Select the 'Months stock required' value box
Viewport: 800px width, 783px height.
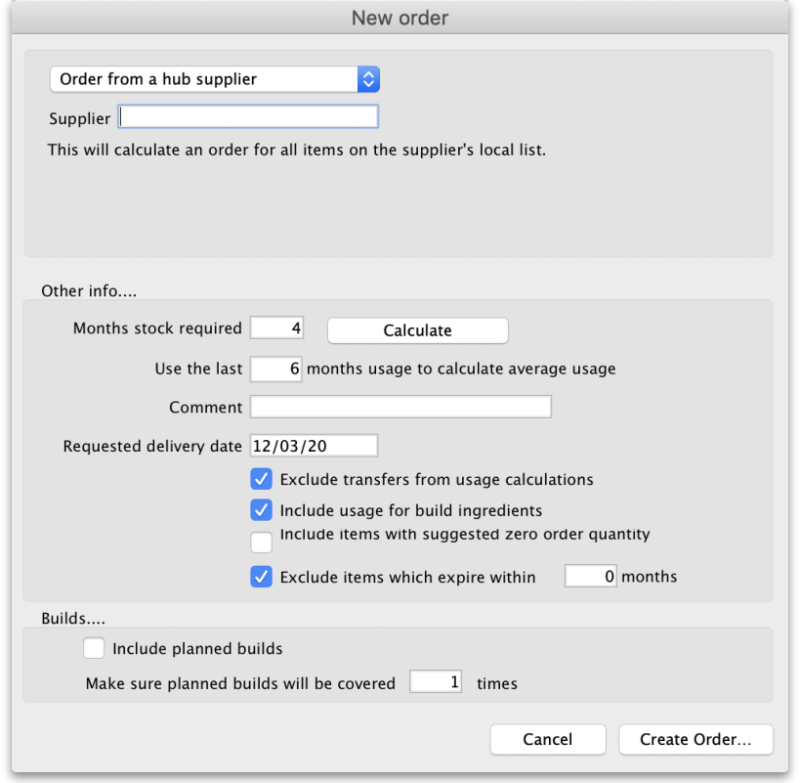277,327
